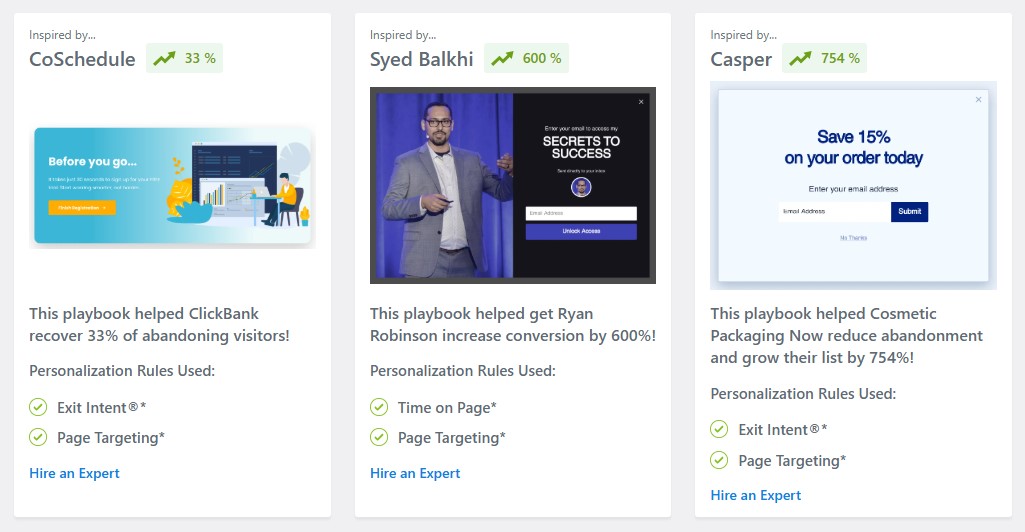The image size is (1025, 532).
Task: Click Page Targeting text in CoSchedule card
Action: click(110, 438)
